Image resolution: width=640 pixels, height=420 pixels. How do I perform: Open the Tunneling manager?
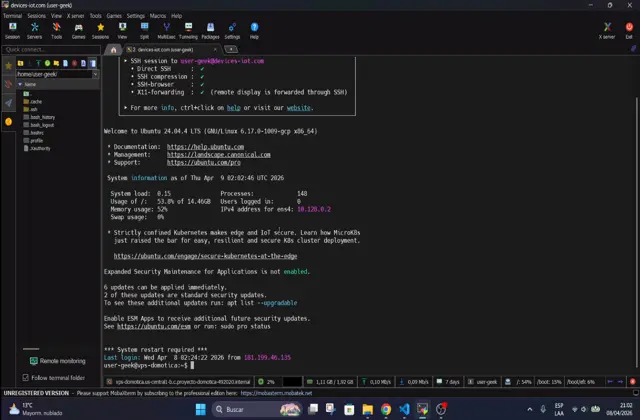188,29
